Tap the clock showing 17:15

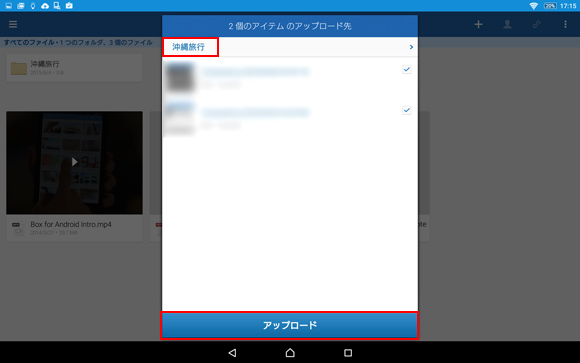568,6
